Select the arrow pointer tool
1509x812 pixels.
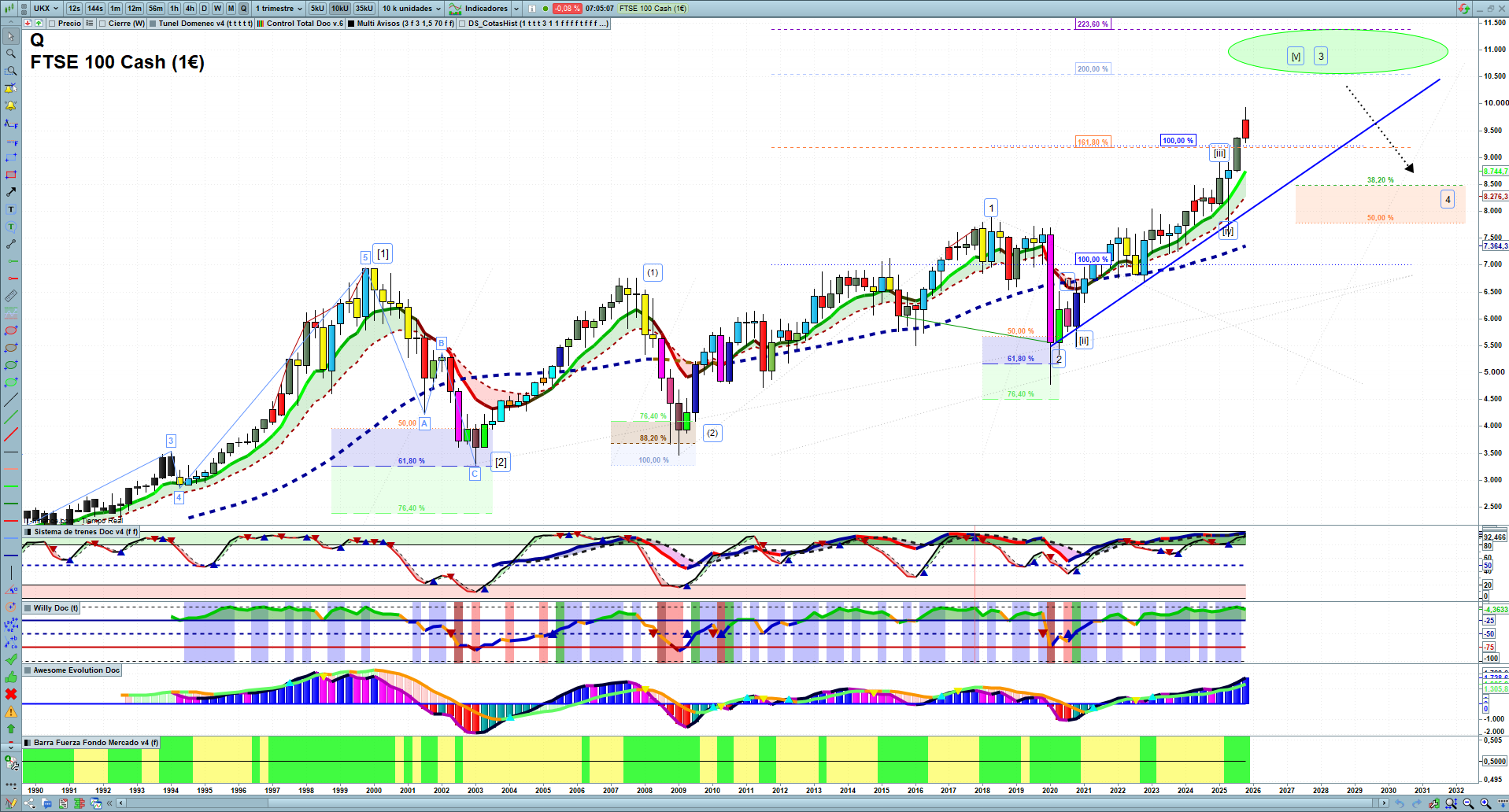click(11, 36)
